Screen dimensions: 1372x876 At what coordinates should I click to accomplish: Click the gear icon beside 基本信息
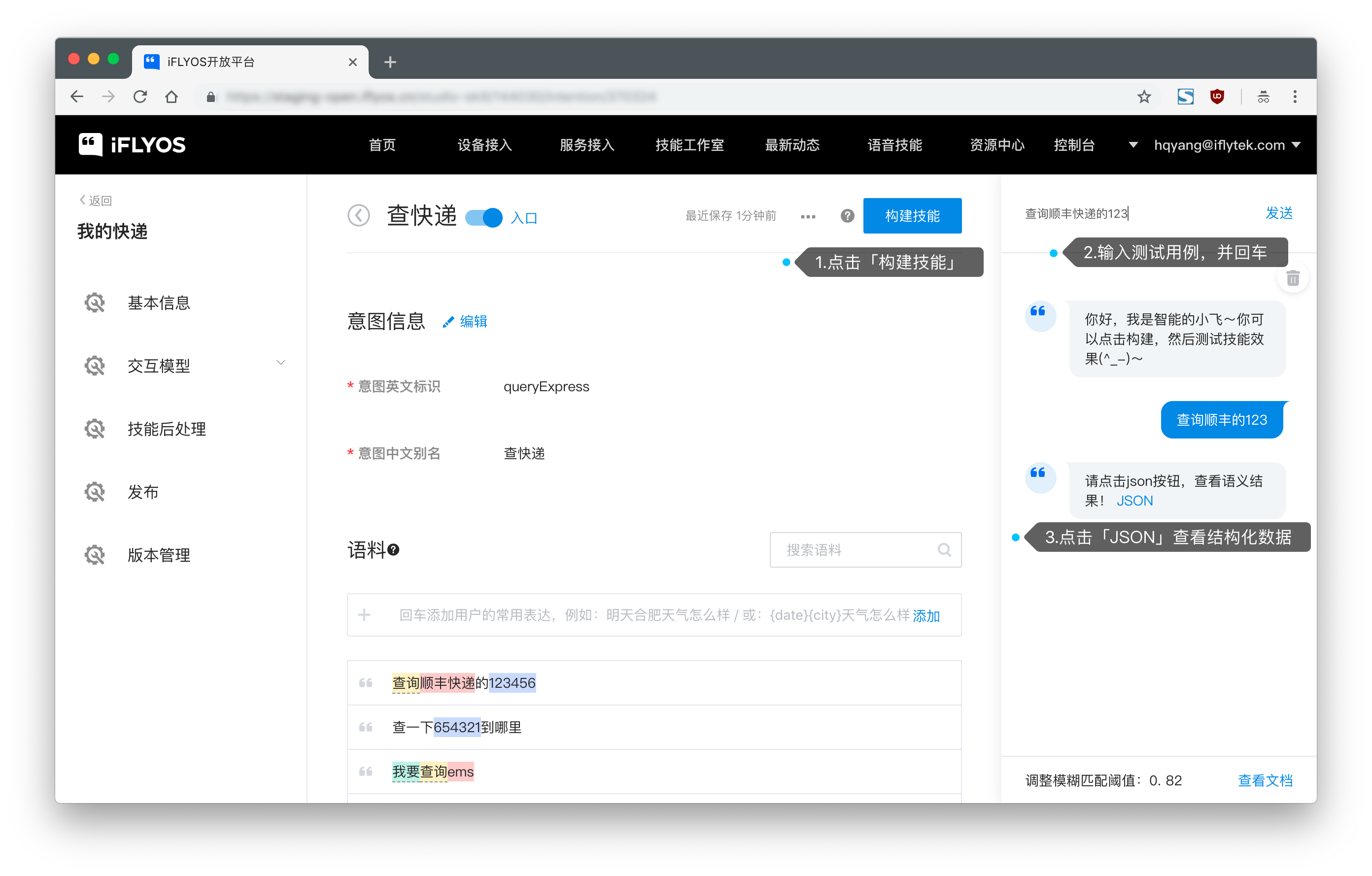click(95, 303)
